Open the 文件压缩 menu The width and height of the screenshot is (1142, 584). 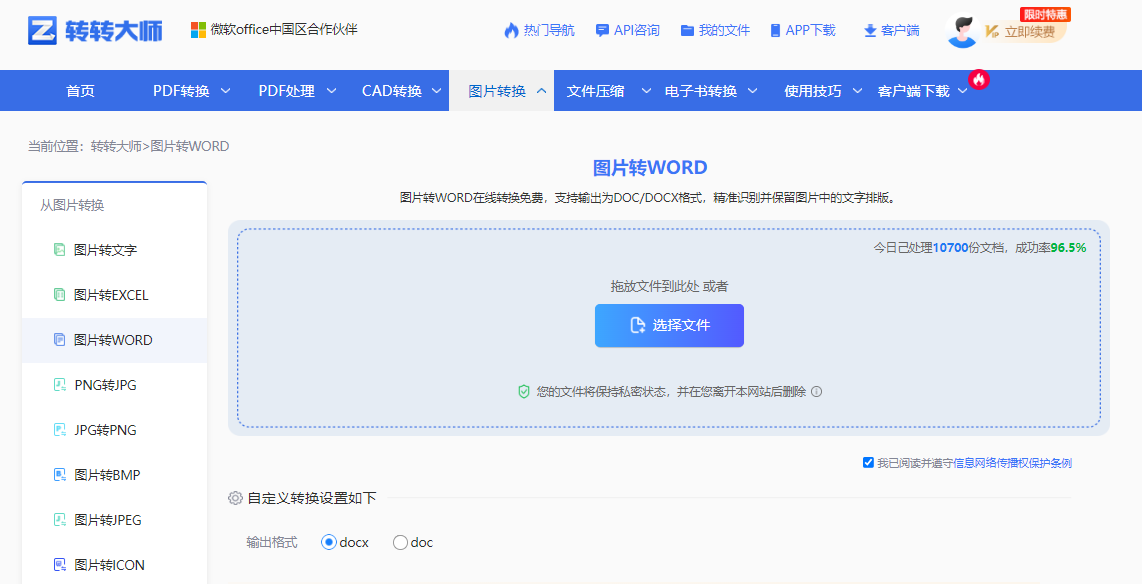click(595, 91)
